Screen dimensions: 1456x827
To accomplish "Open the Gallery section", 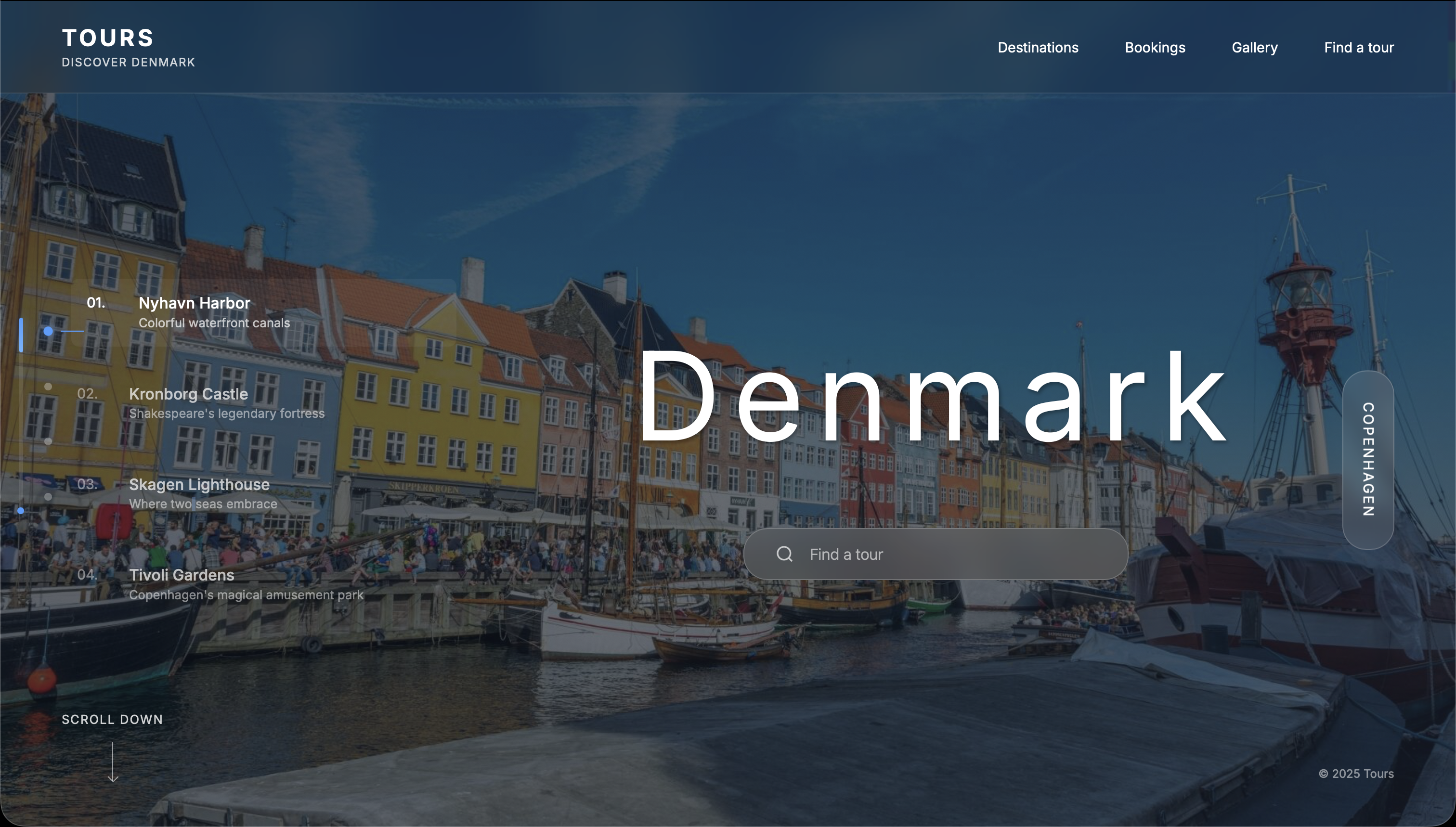I will 1255,48.
